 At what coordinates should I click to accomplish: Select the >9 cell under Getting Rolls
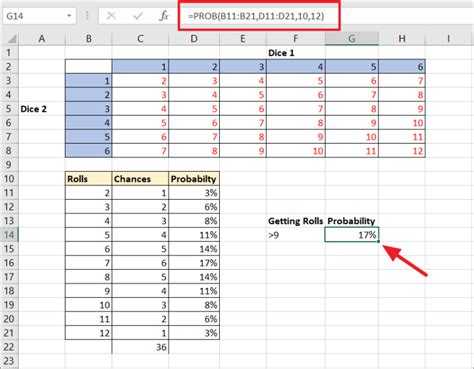[296, 235]
